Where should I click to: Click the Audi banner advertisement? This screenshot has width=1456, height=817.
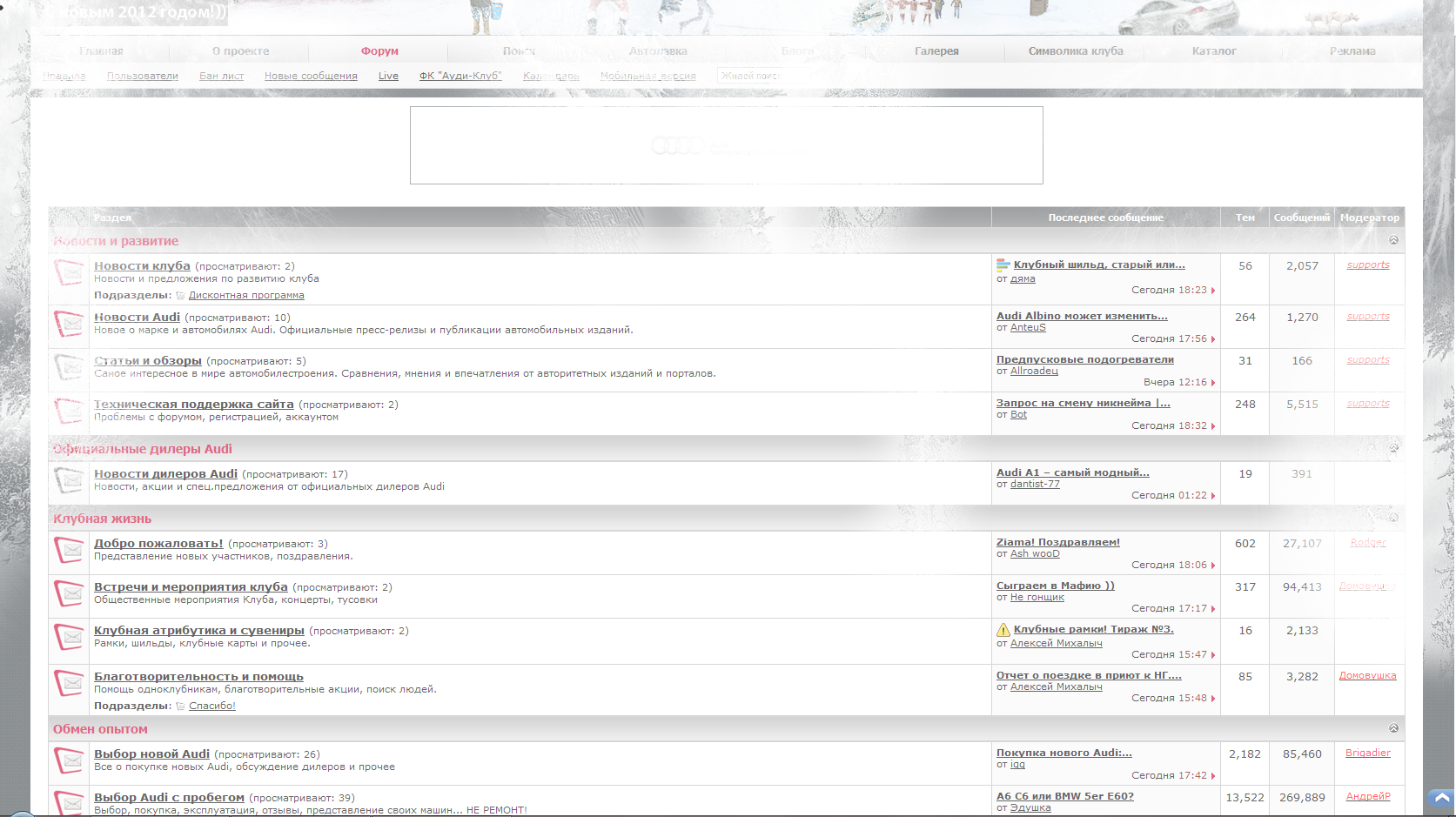(727, 145)
